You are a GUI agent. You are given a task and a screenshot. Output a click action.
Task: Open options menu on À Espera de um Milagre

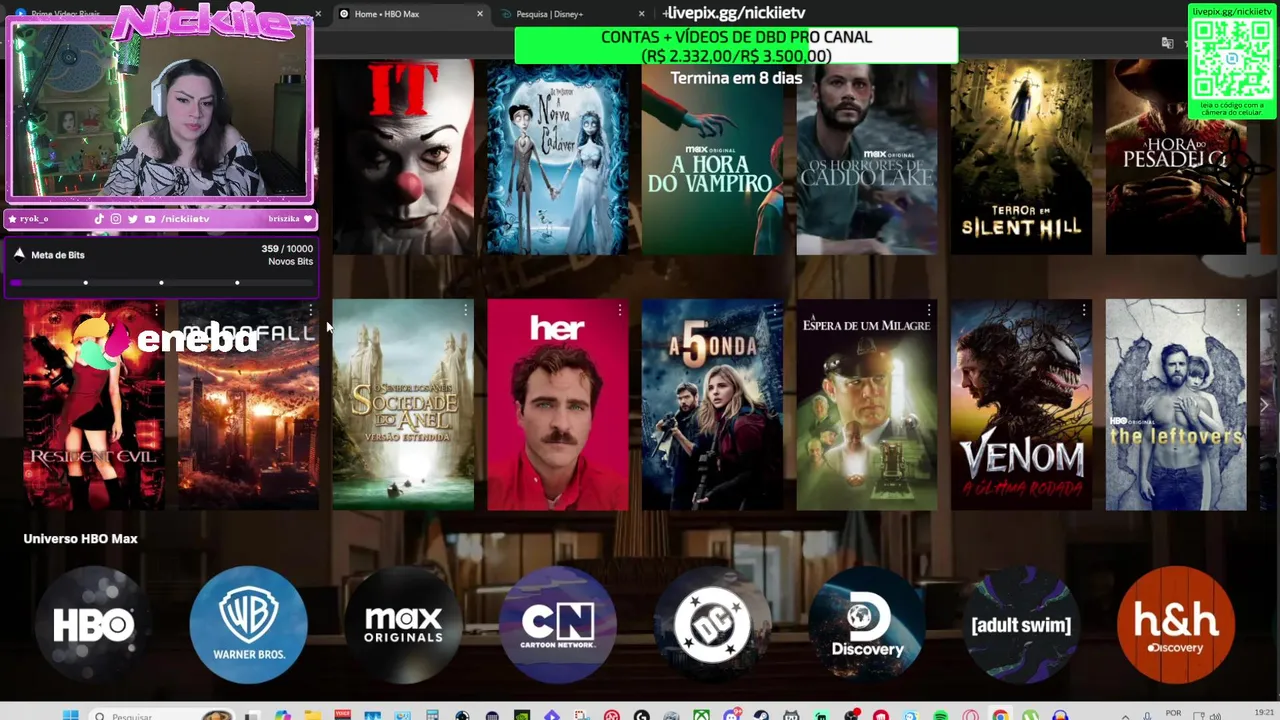(x=929, y=311)
